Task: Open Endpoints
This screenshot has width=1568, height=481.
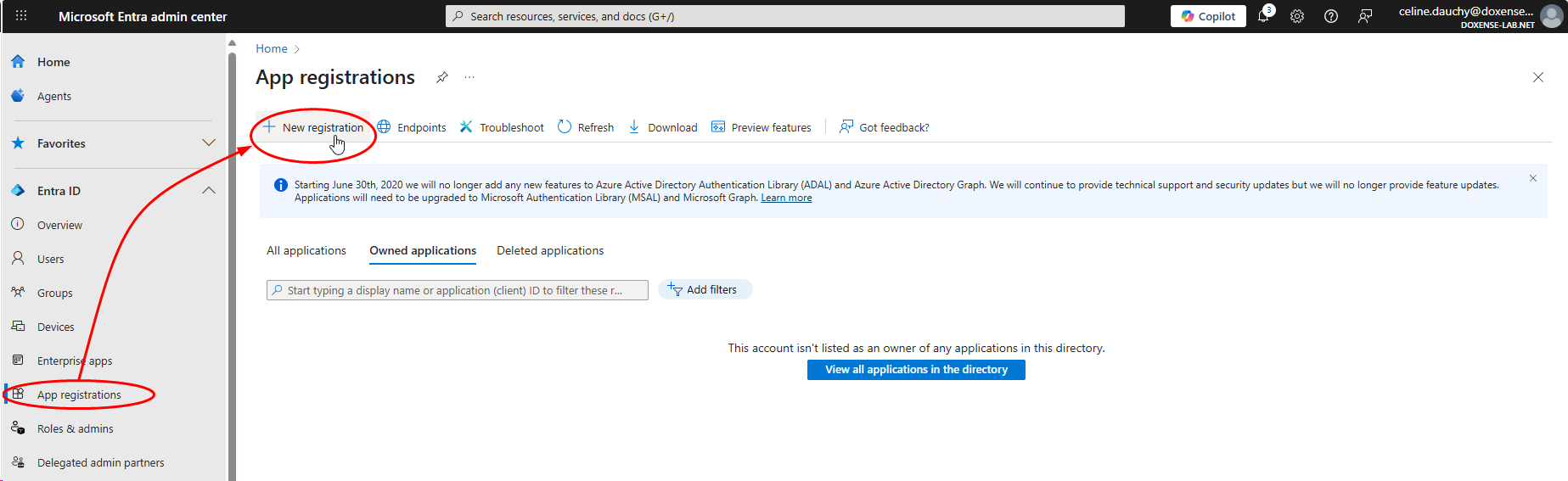Action: click(x=412, y=127)
